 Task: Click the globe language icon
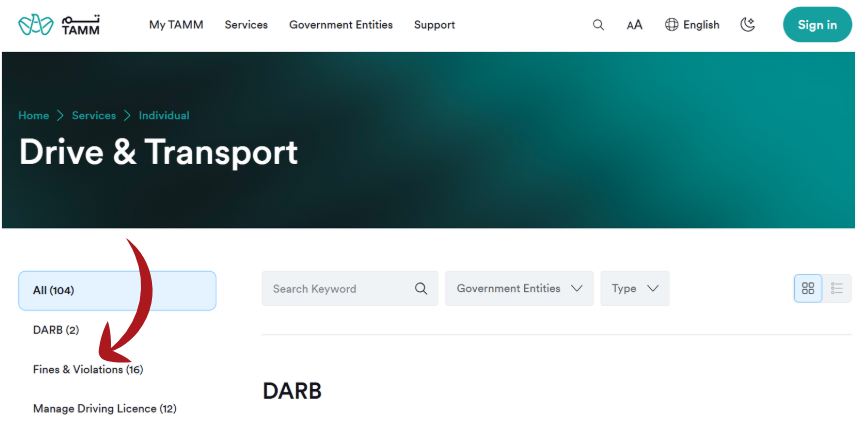[x=672, y=25]
